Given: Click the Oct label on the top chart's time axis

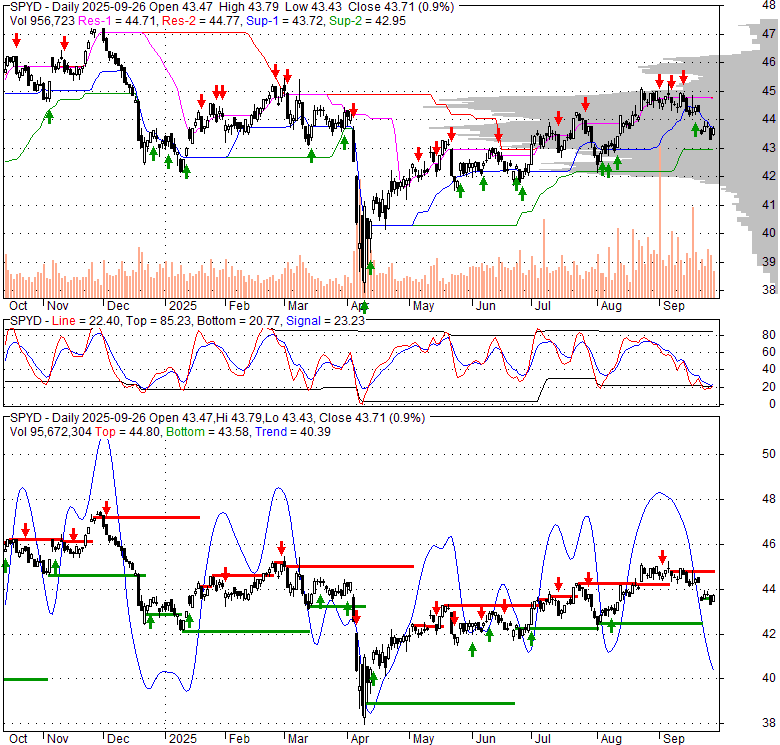Looking at the screenshot, I should pos(18,306).
